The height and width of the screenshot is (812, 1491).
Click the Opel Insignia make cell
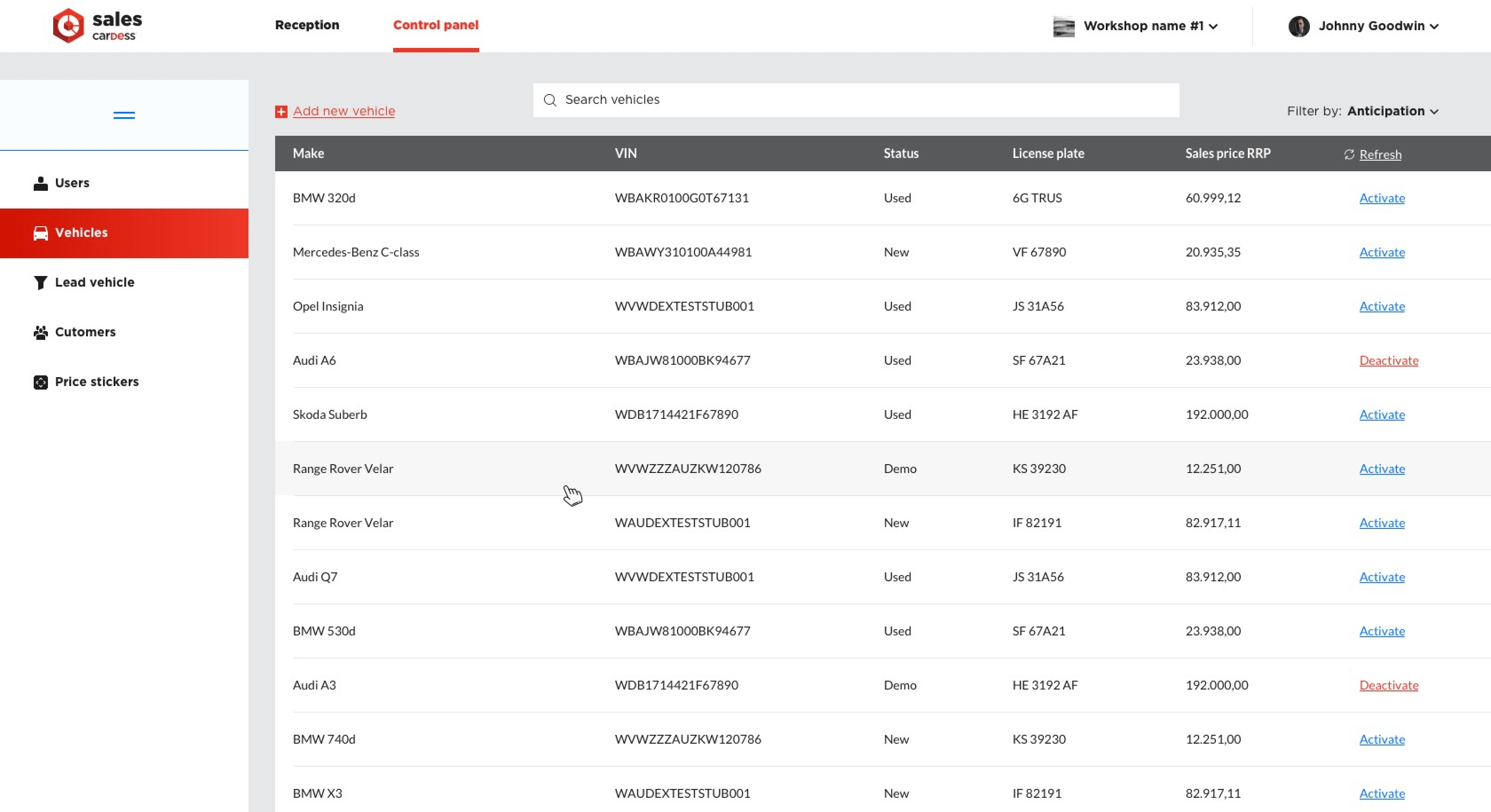click(328, 306)
